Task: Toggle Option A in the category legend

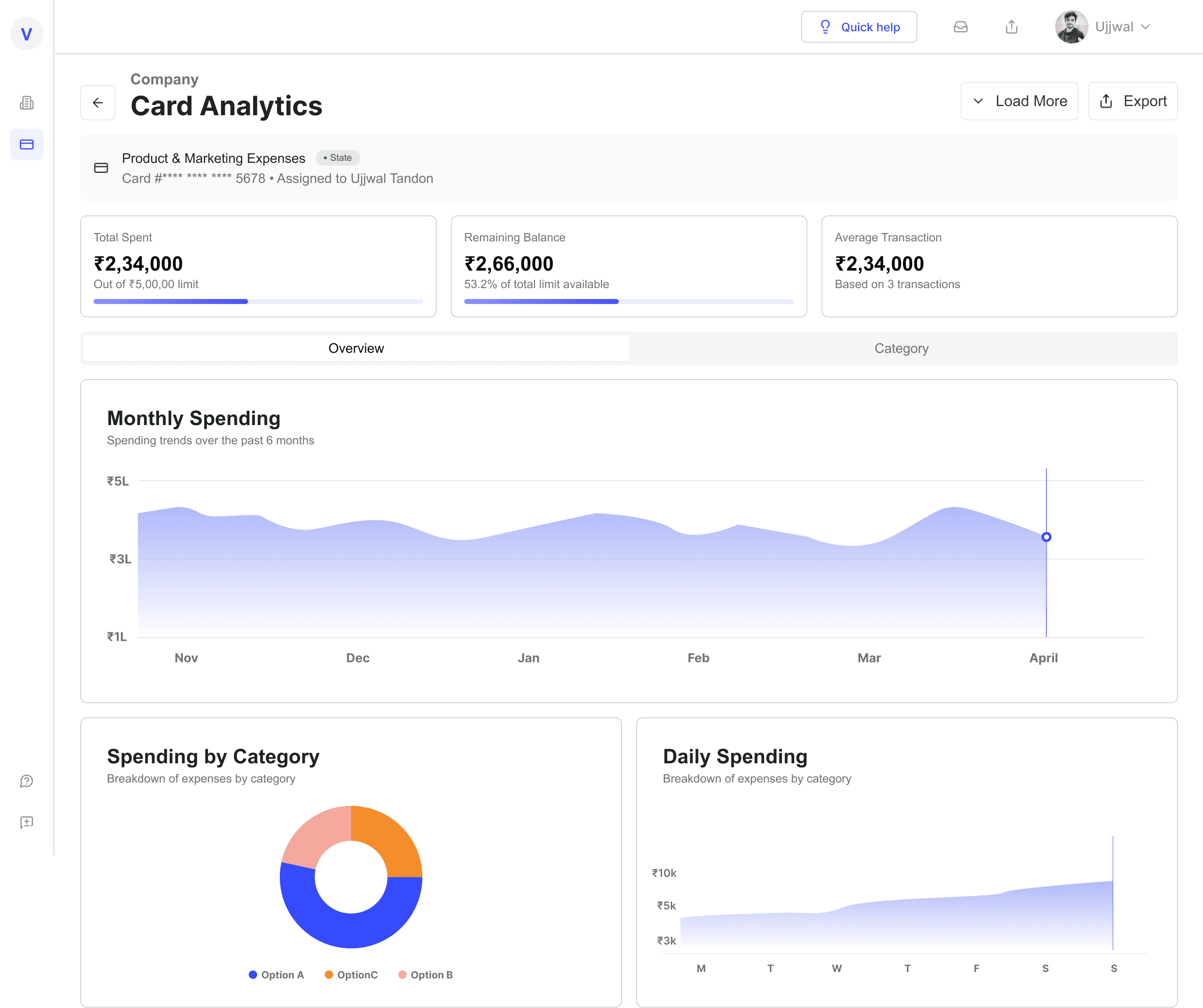Action: pos(276,975)
